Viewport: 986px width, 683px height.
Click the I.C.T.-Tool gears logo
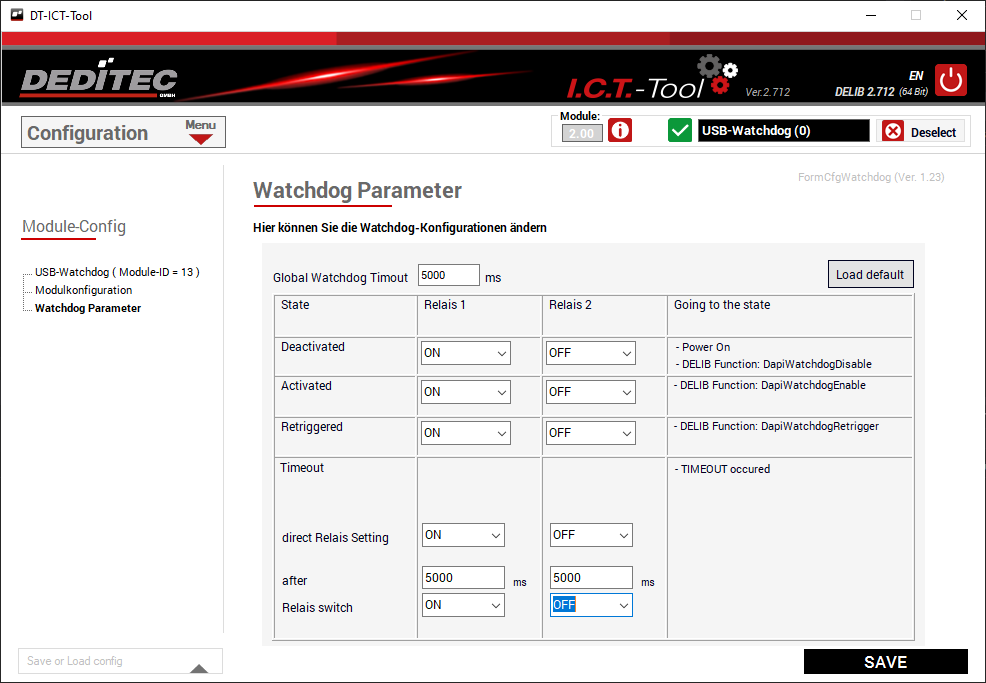[716, 75]
